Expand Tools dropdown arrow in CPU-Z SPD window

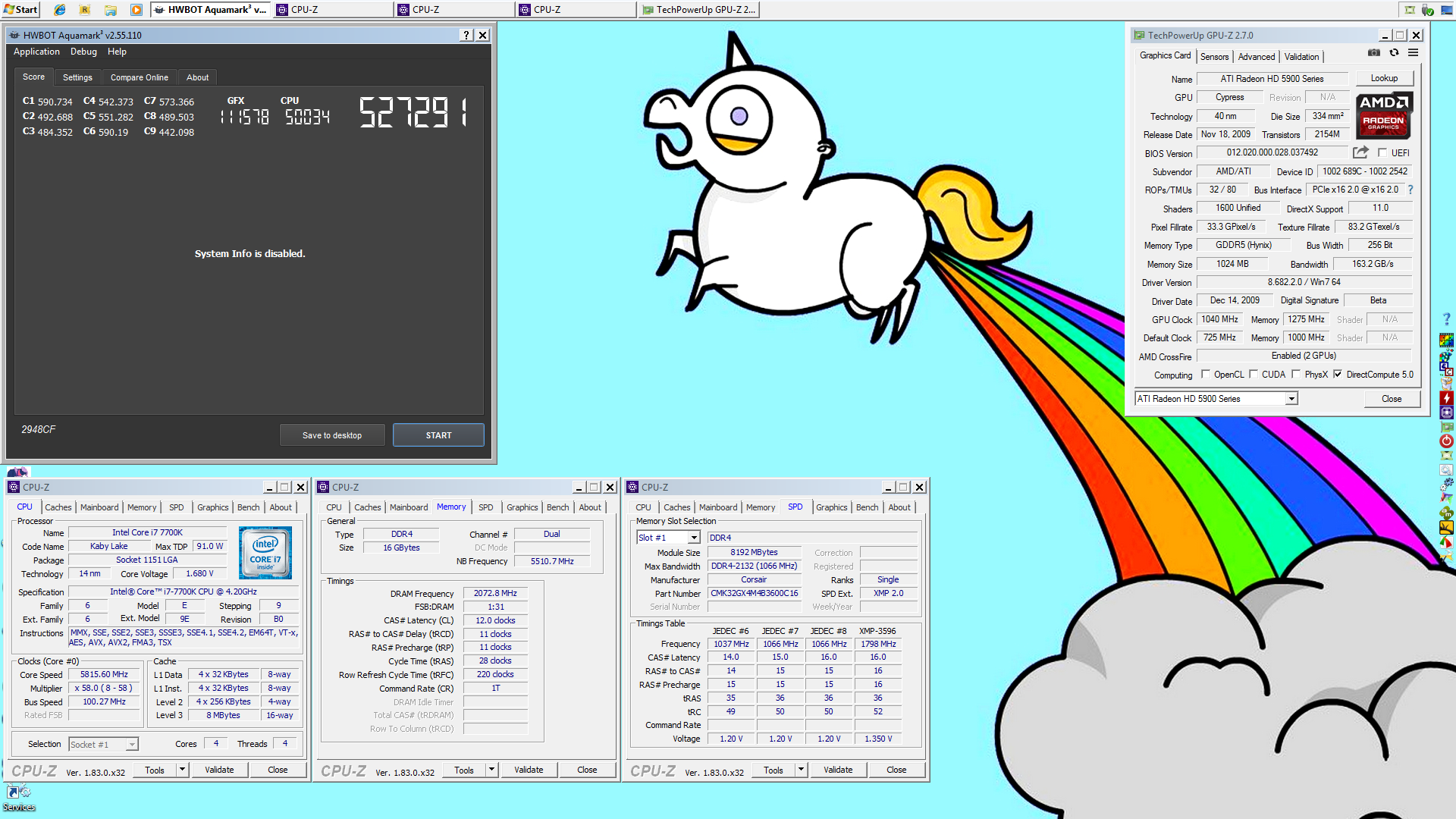click(x=801, y=770)
